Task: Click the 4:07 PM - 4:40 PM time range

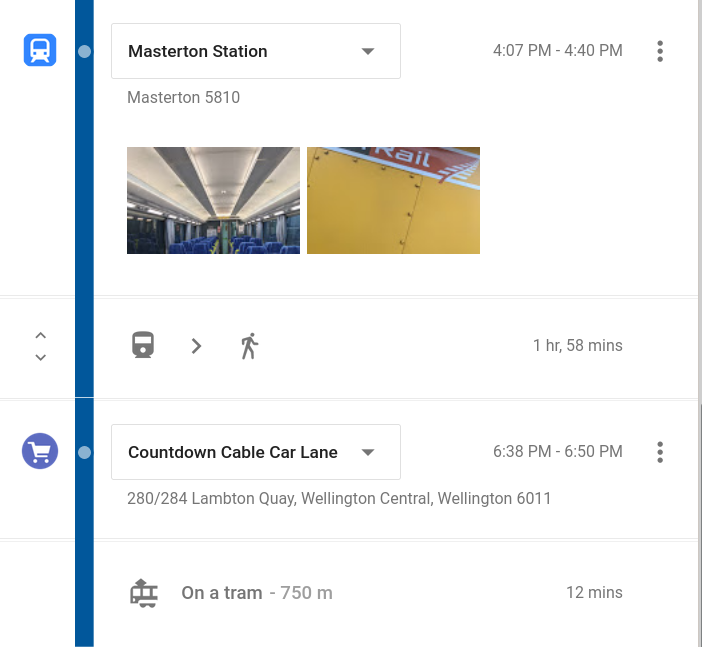Action: [x=557, y=51]
